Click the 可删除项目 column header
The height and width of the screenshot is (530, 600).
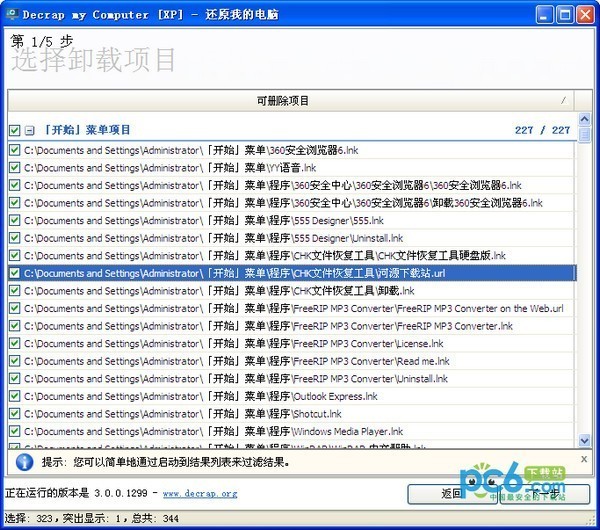[x=284, y=101]
